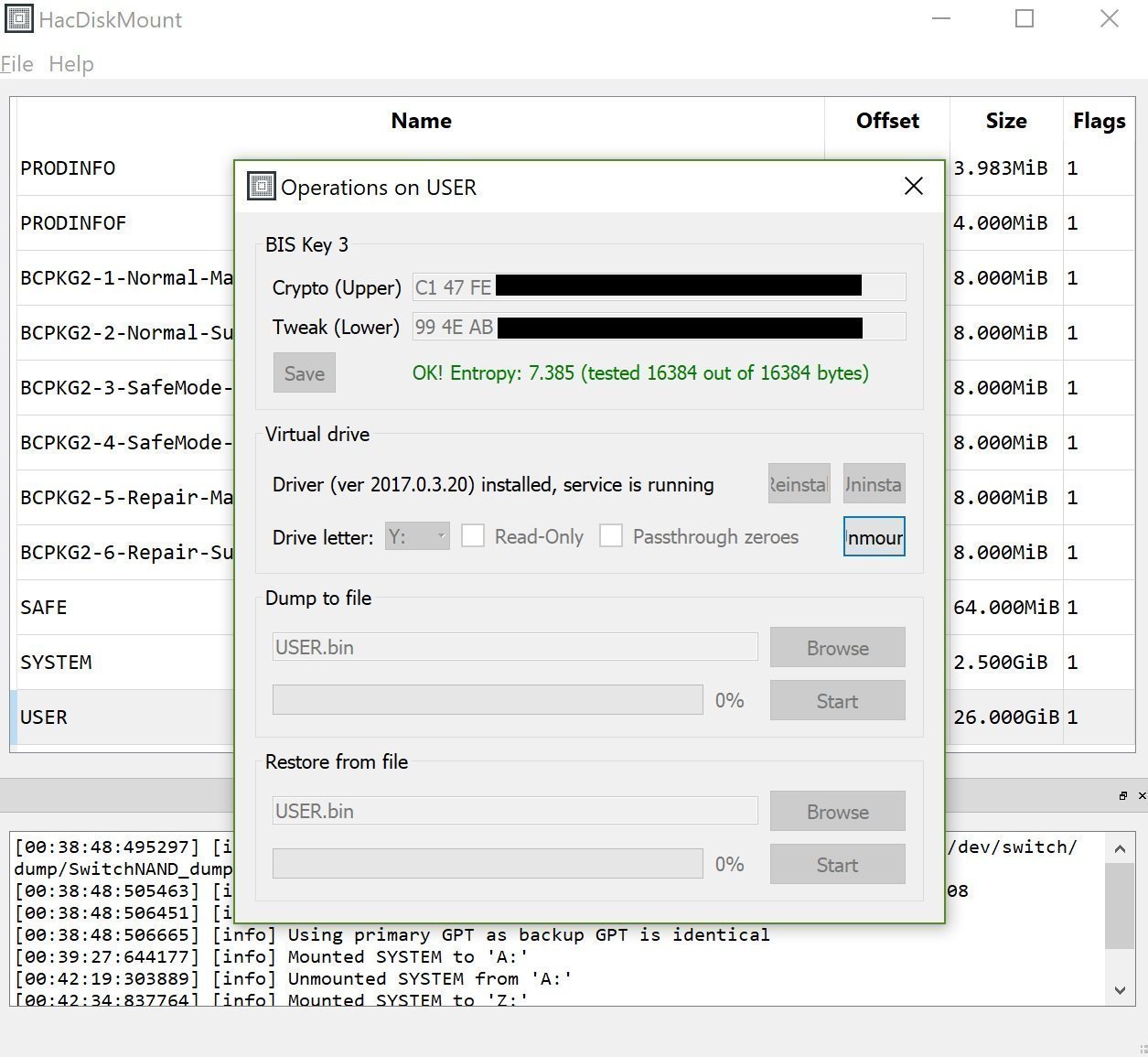
Task: Click the Restore from file progress bar
Action: 488,864
